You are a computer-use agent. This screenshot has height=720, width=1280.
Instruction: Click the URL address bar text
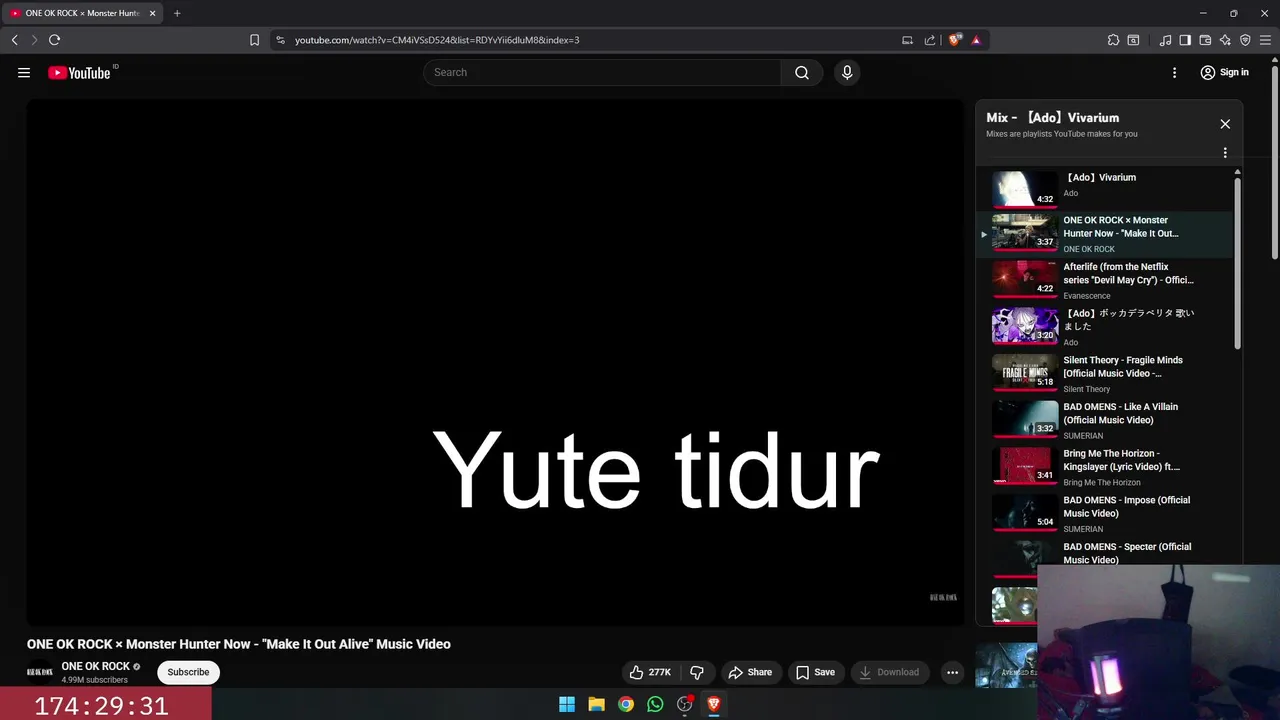437,40
